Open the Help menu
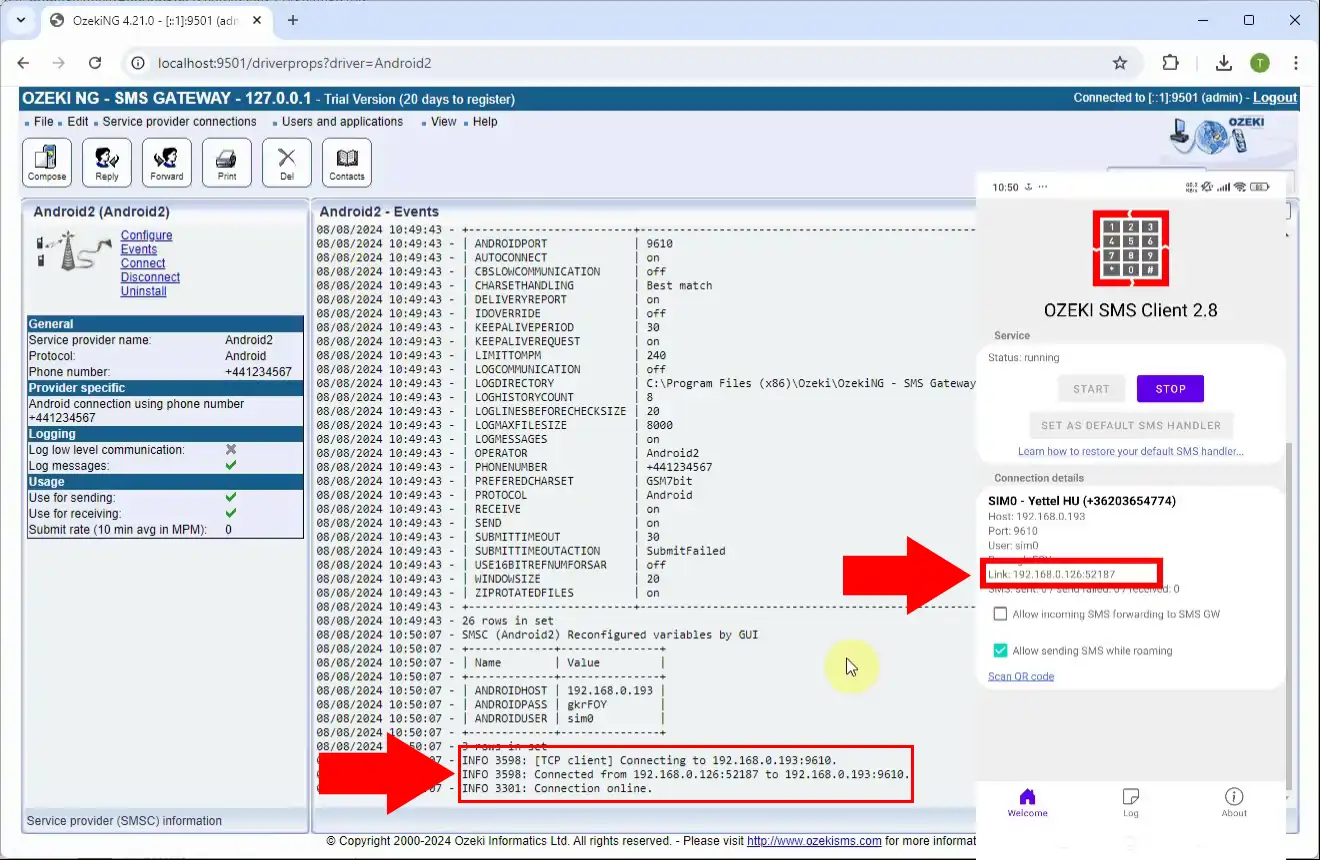The image size is (1320, 860). pos(485,122)
